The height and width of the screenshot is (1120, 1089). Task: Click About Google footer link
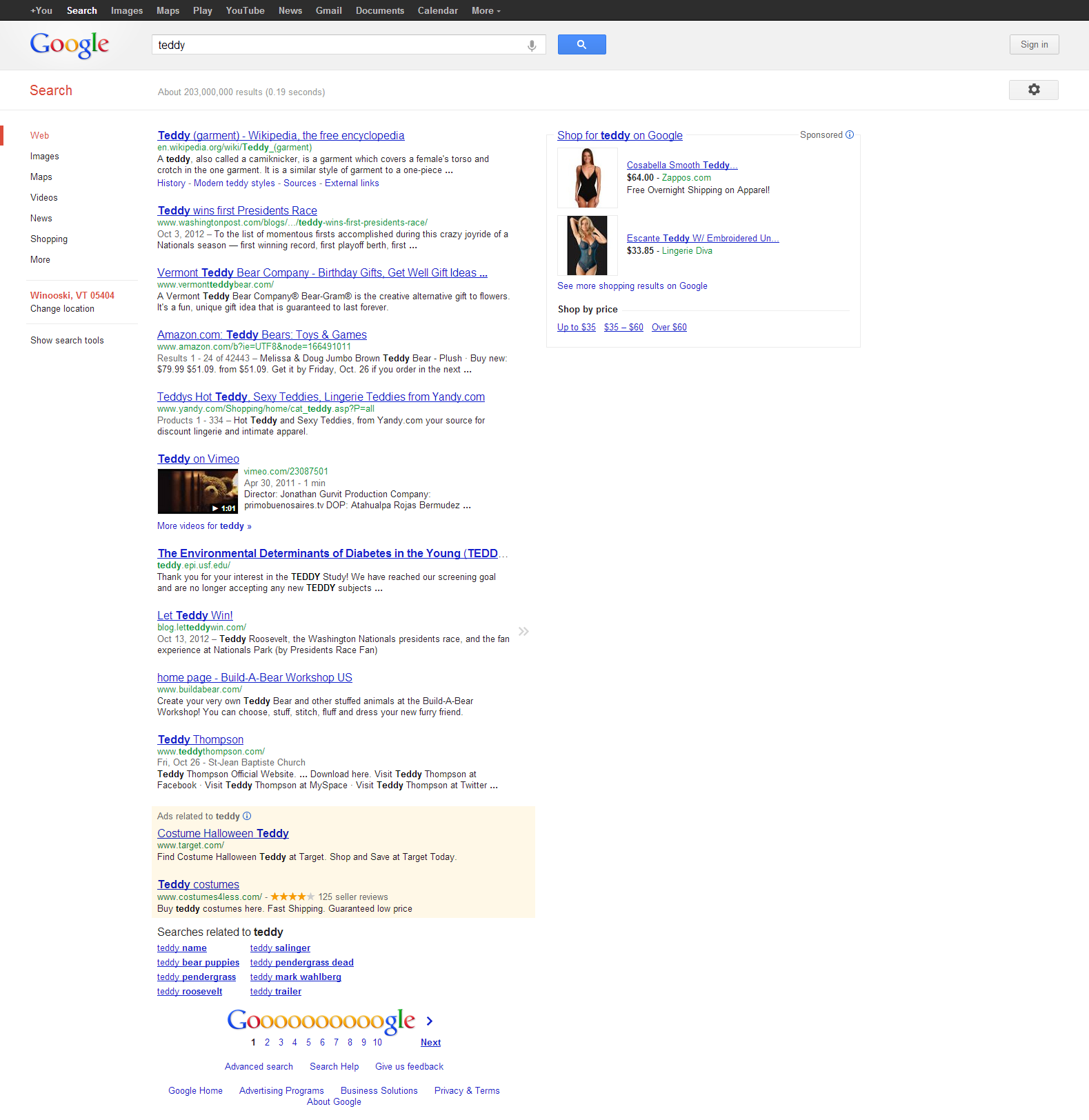pyautogui.click(x=334, y=1101)
